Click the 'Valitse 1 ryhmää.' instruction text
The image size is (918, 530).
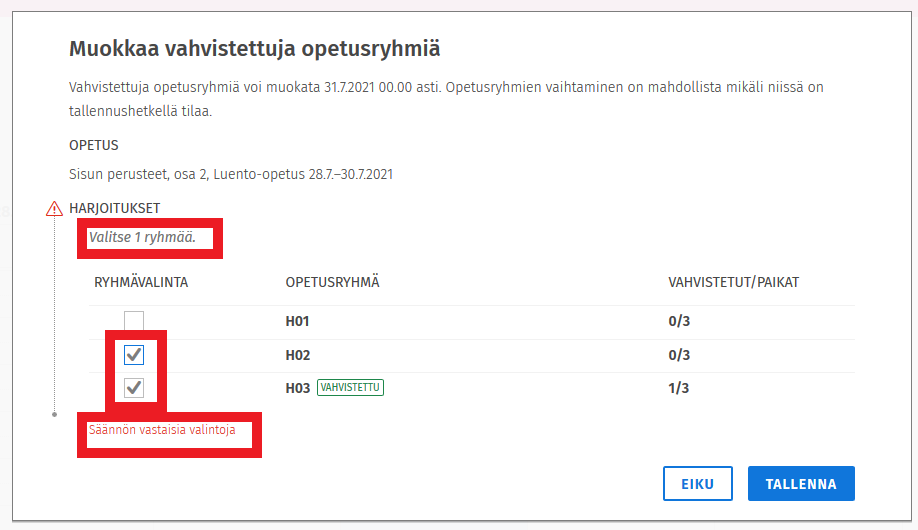(x=142, y=238)
